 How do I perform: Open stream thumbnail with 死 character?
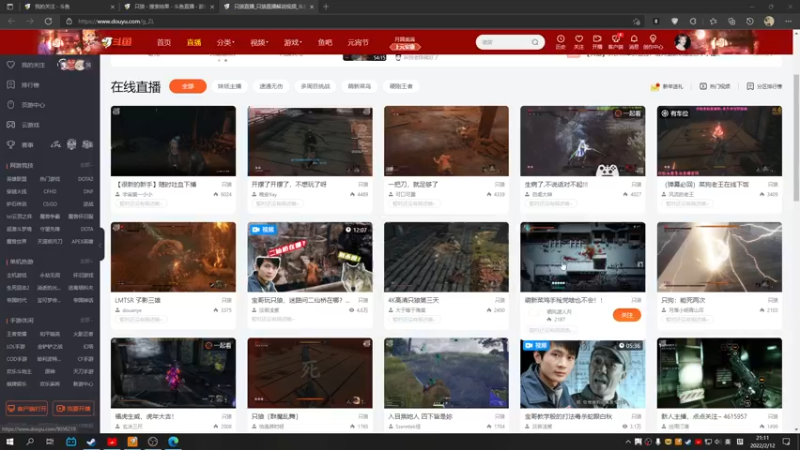(310, 373)
